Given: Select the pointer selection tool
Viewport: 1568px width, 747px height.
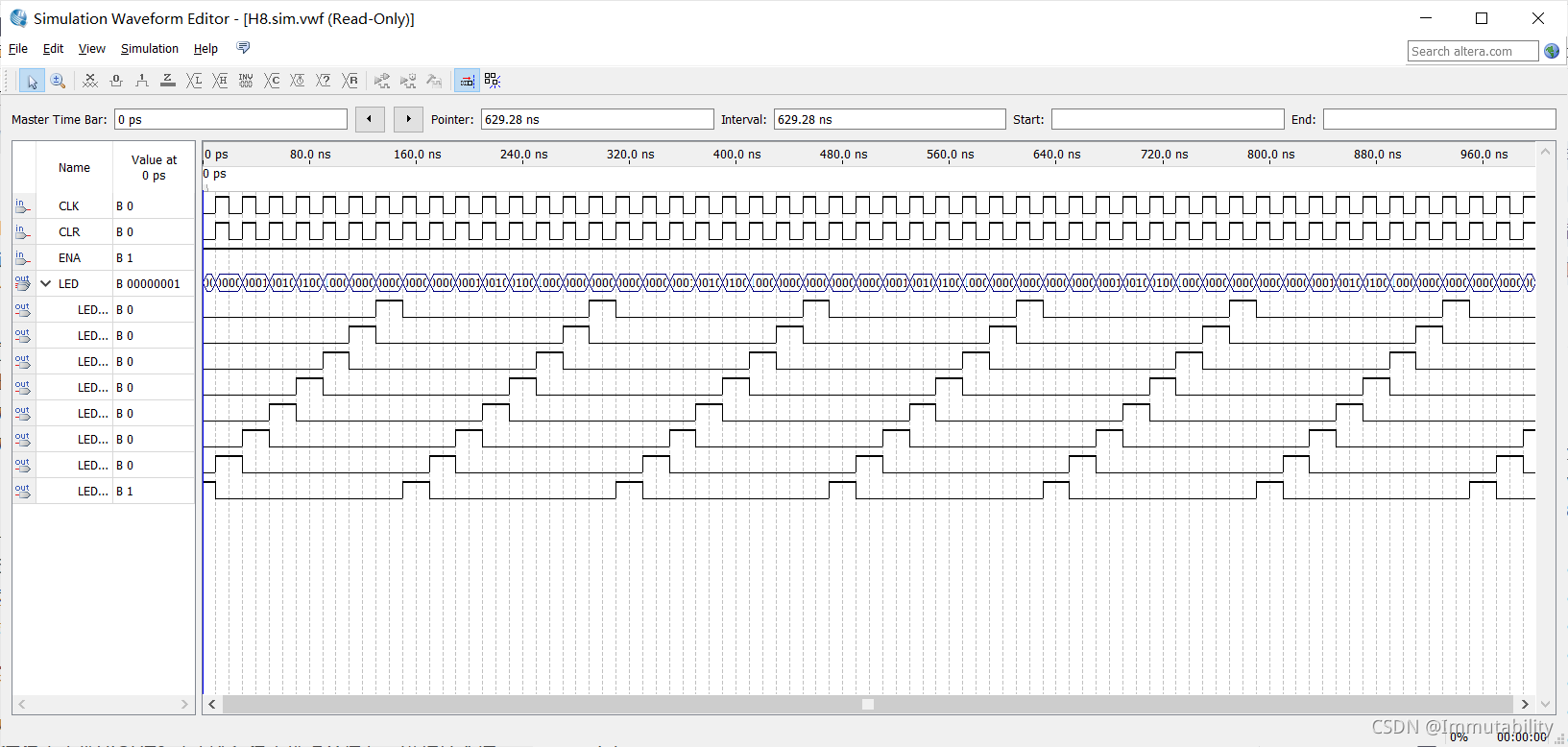Looking at the screenshot, I should click(32, 82).
